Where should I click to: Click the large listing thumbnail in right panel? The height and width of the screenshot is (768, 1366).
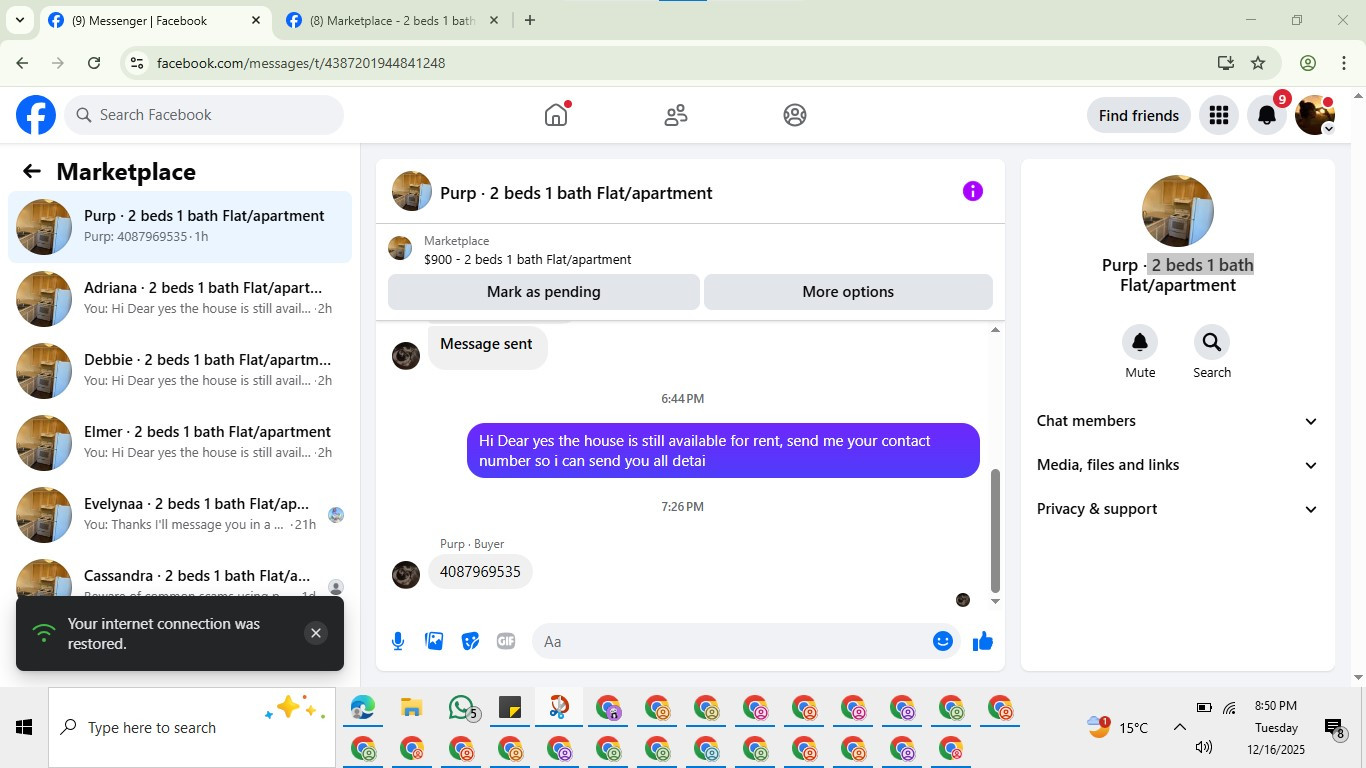coord(1178,211)
